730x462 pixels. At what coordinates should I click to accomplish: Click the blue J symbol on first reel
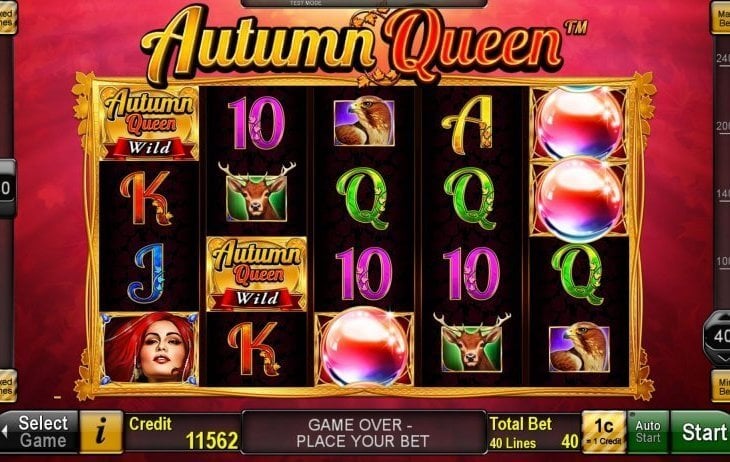click(147, 273)
